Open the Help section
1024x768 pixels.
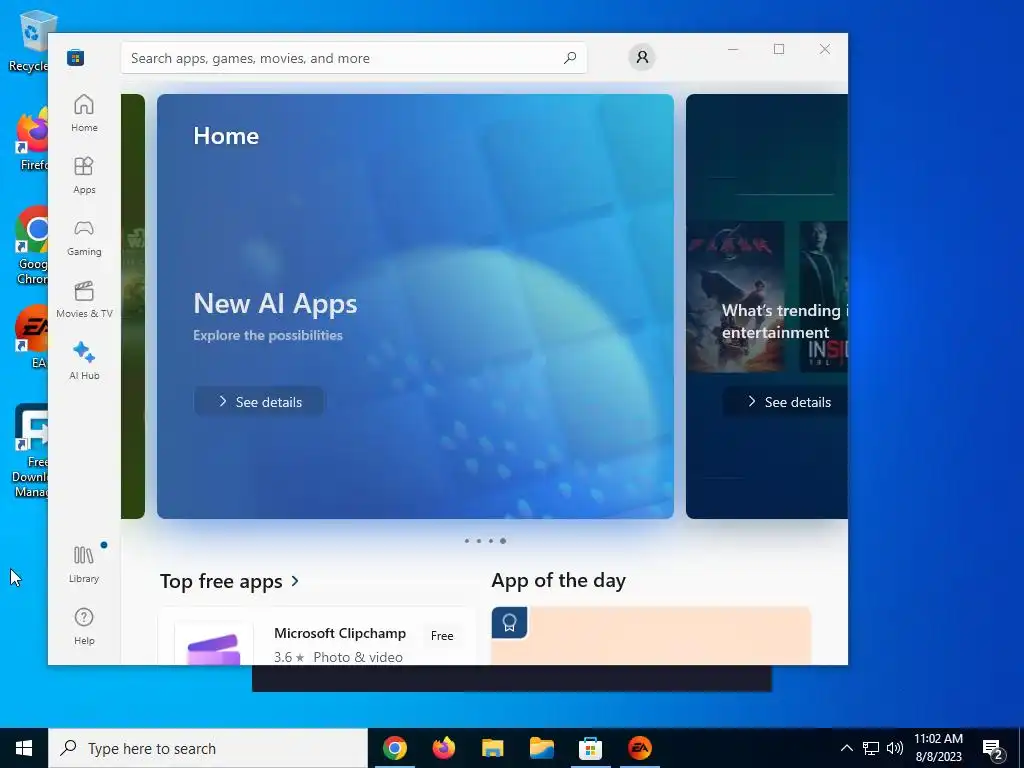pos(84,626)
